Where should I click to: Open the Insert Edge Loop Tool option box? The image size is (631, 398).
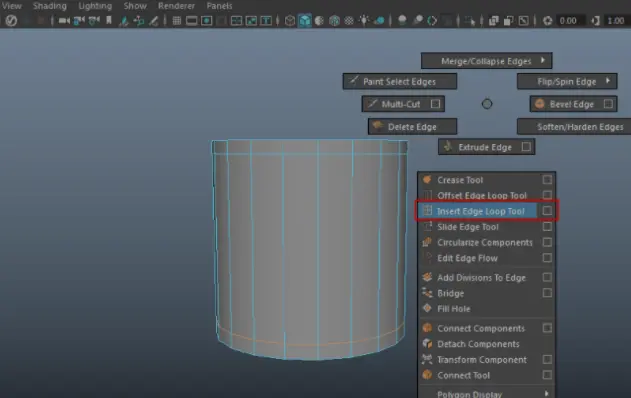click(547, 211)
